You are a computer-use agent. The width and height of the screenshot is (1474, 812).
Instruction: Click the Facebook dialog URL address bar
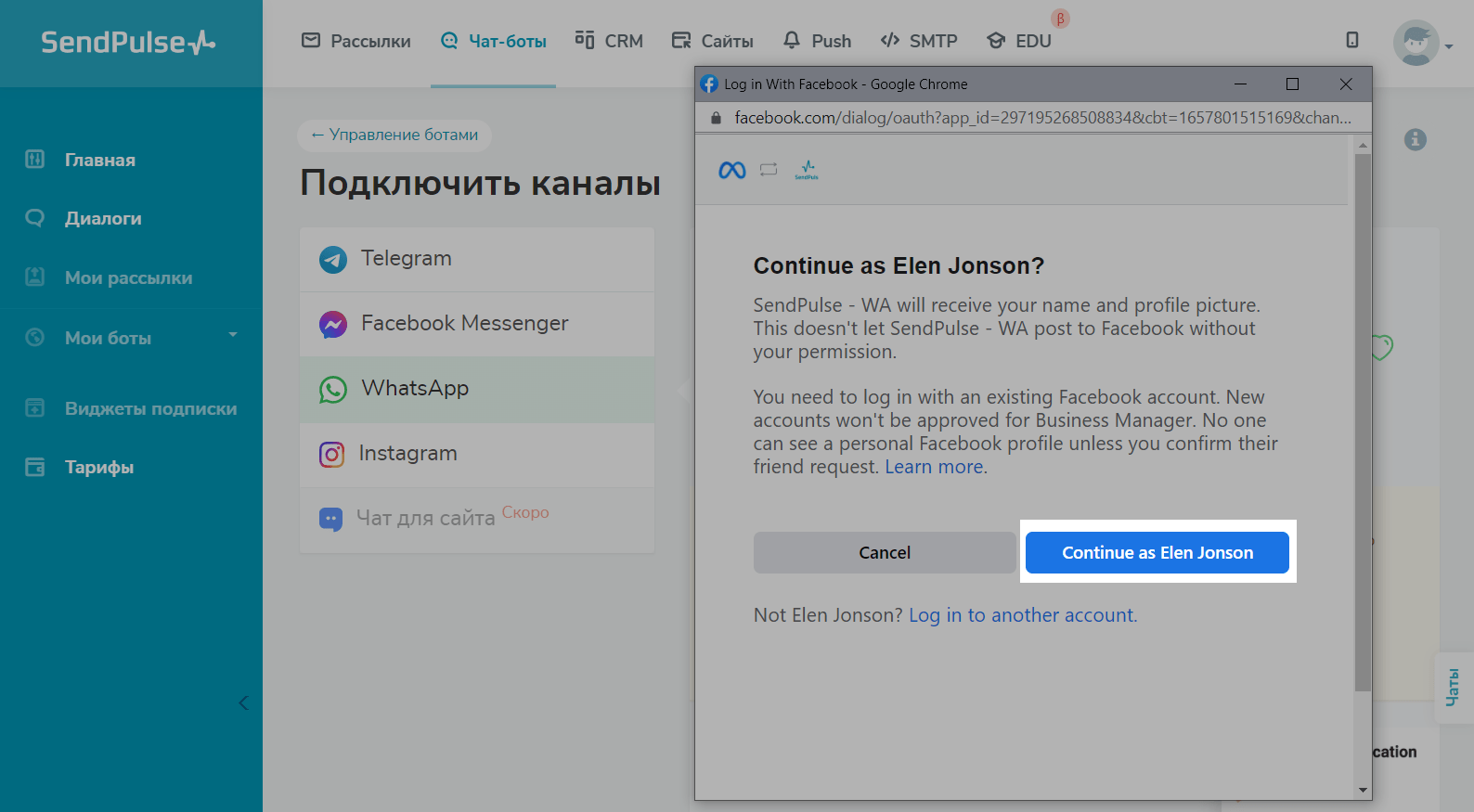coord(1042,118)
